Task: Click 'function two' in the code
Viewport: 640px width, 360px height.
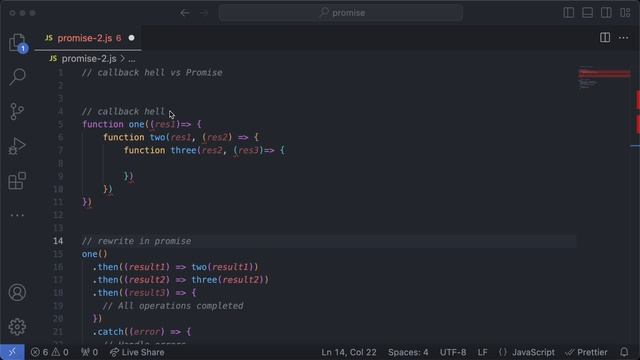Action: pyautogui.click(x=134, y=137)
